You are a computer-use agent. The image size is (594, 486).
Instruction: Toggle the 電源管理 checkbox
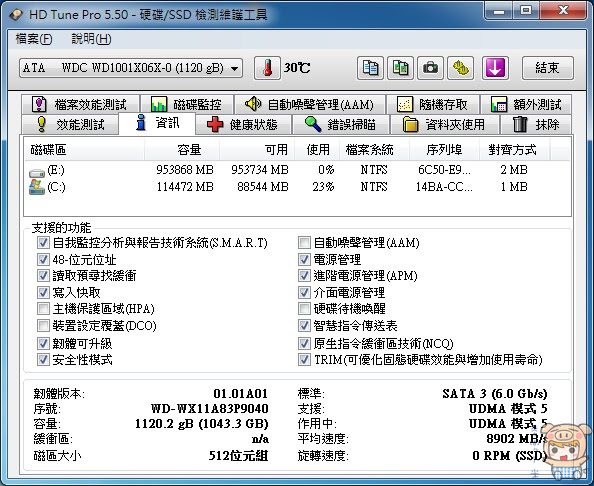[304, 259]
